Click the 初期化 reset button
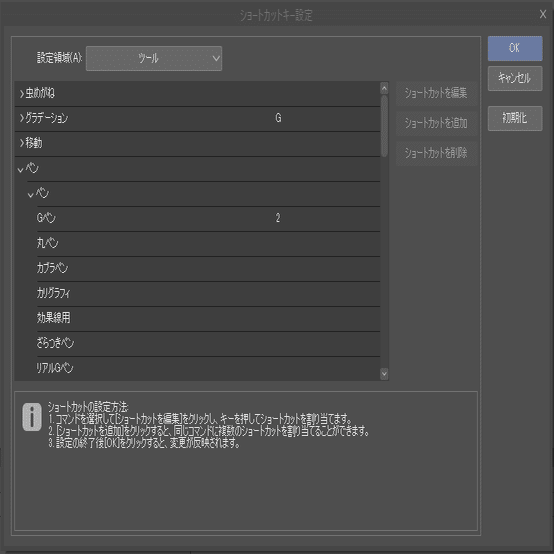554x554 pixels. tap(515, 118)
